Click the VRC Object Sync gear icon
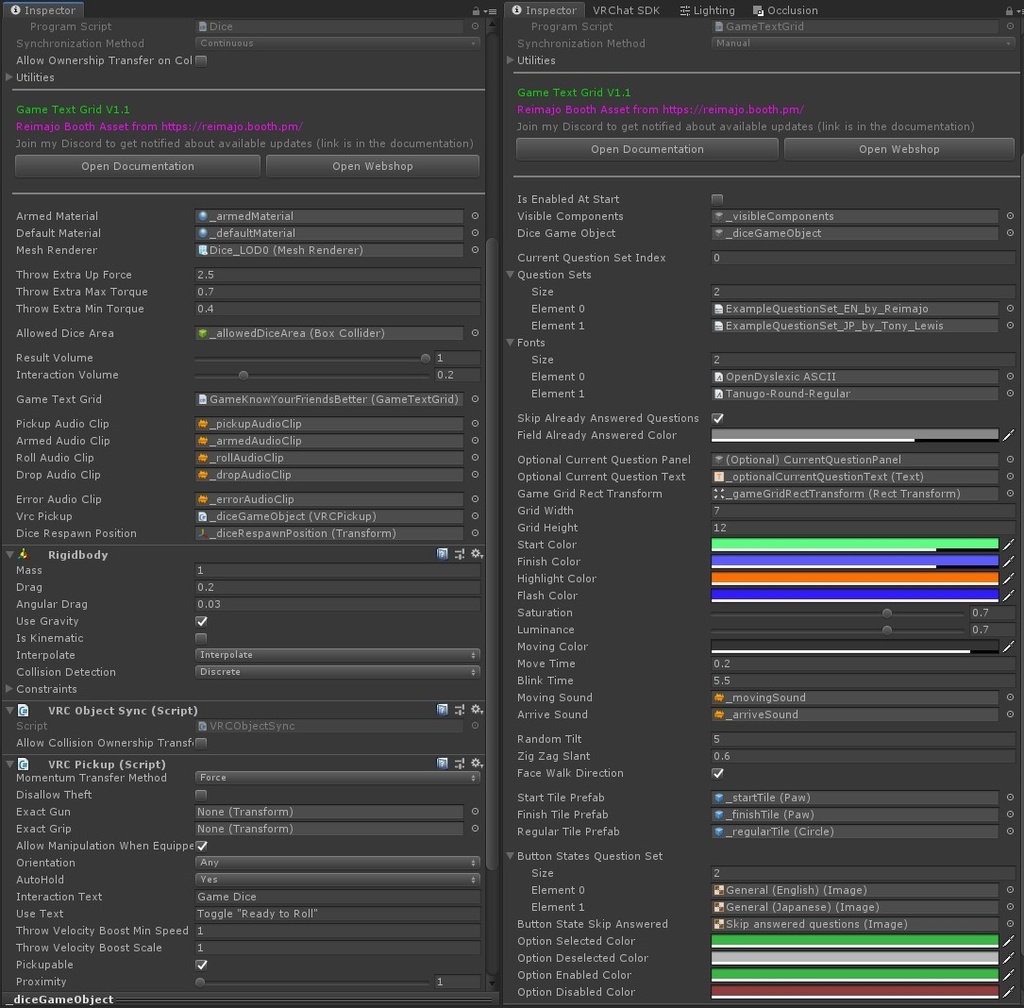 [x=477, y=710]
